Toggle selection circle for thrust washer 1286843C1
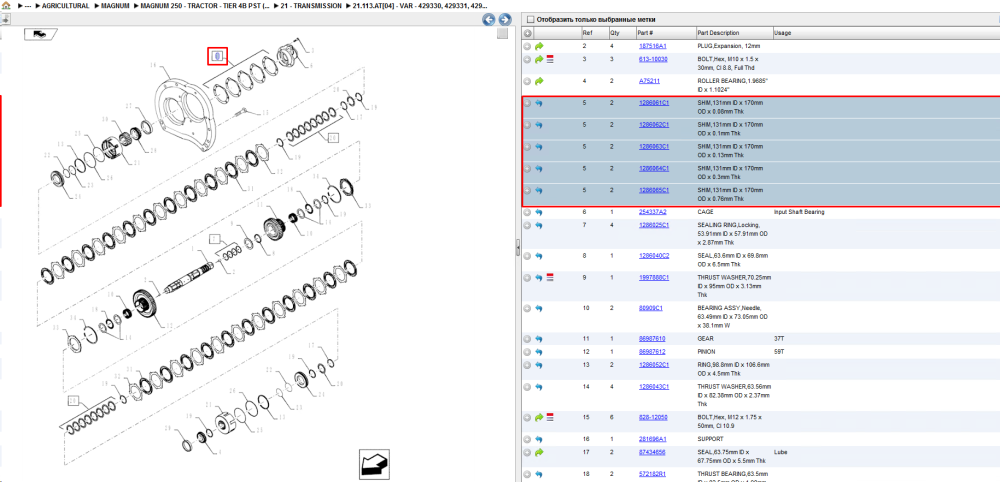The image size is (1000, 482). (527, 387)
